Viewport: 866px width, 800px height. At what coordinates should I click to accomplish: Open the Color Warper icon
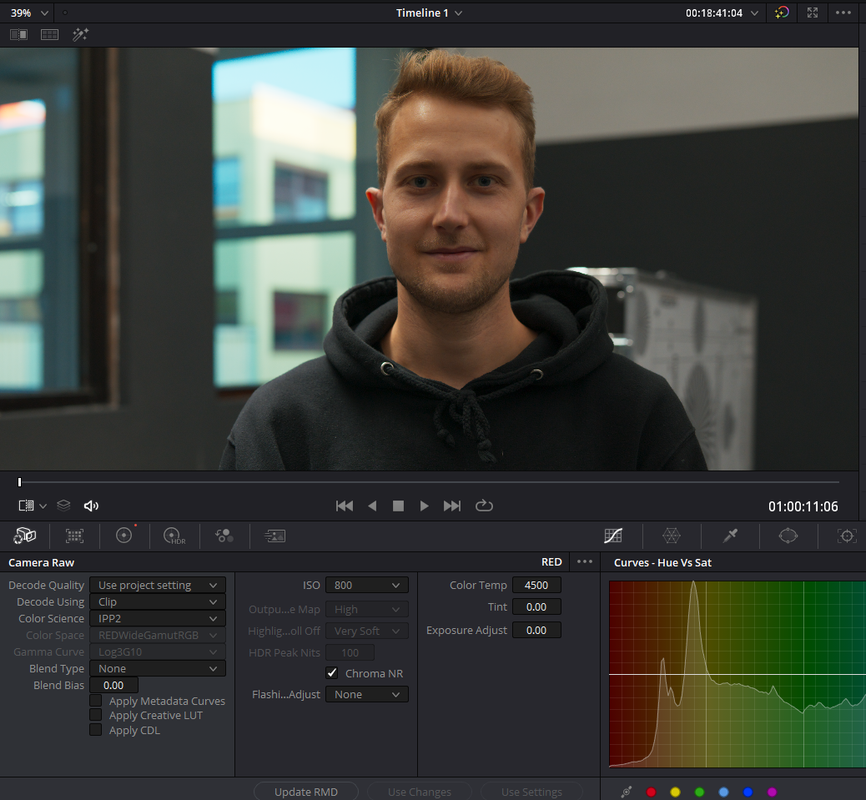[x=672, y=535]
